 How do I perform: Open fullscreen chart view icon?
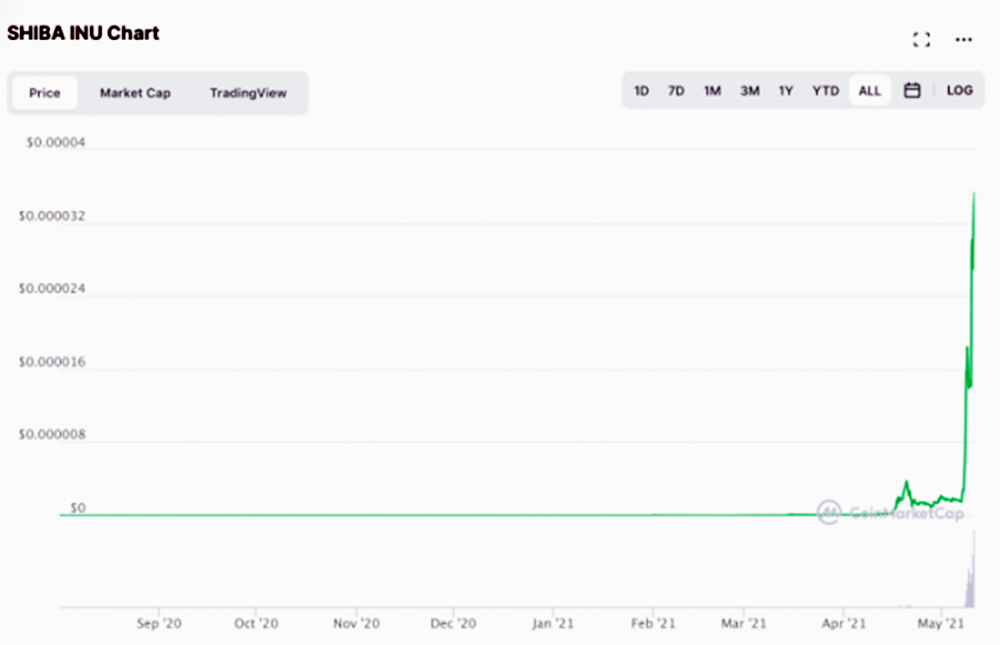[921, 40]
